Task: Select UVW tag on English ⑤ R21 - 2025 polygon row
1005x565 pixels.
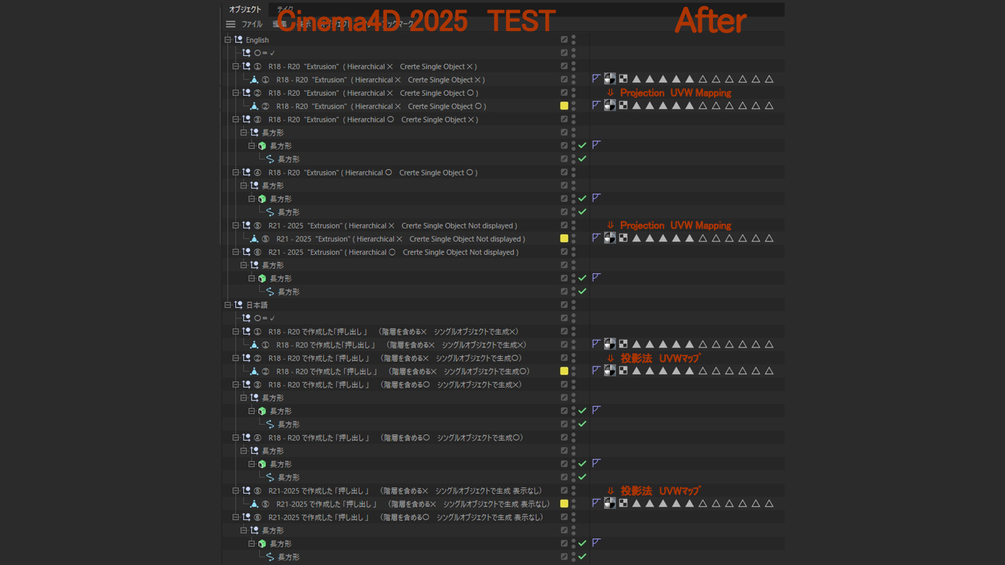Action: [x=623, y=238]
